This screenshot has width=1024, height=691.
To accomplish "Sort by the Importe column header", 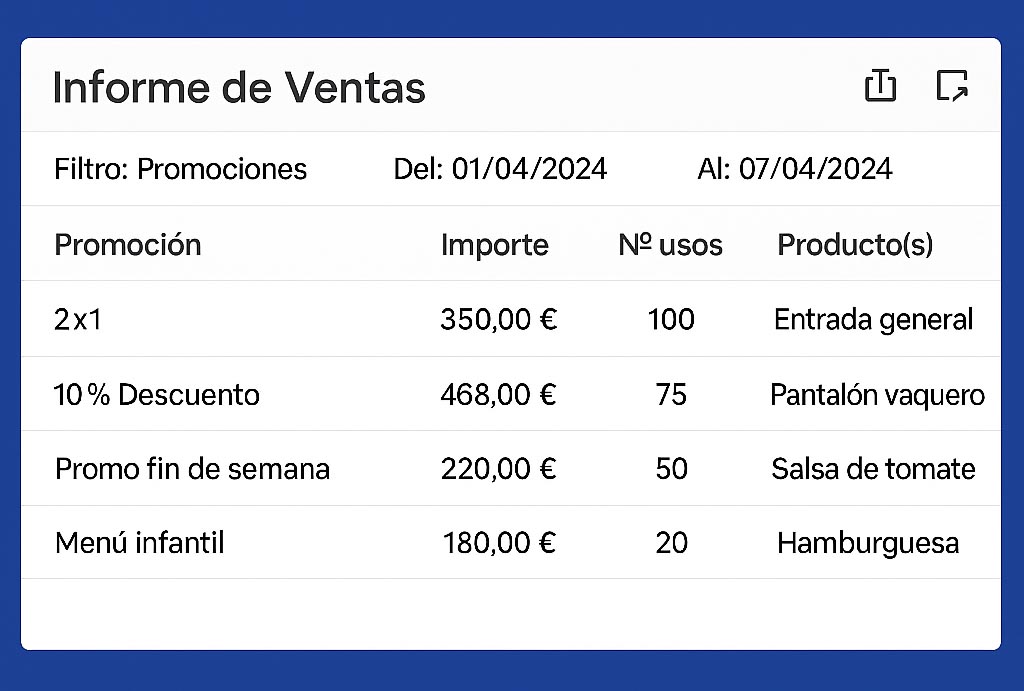I will point(494,246).
